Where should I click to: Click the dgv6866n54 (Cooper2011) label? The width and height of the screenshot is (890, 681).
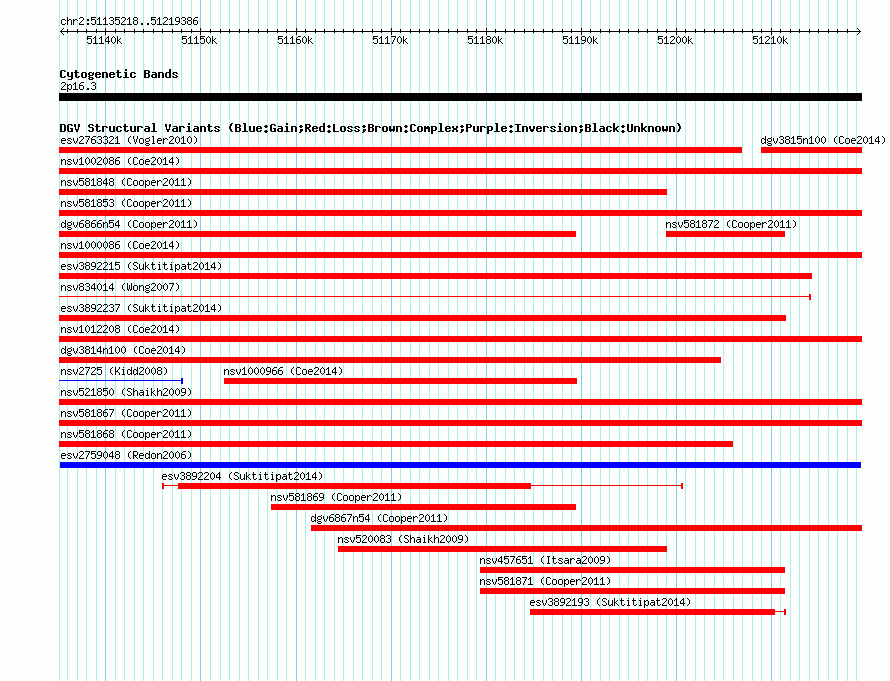click(x=129, y=224)
